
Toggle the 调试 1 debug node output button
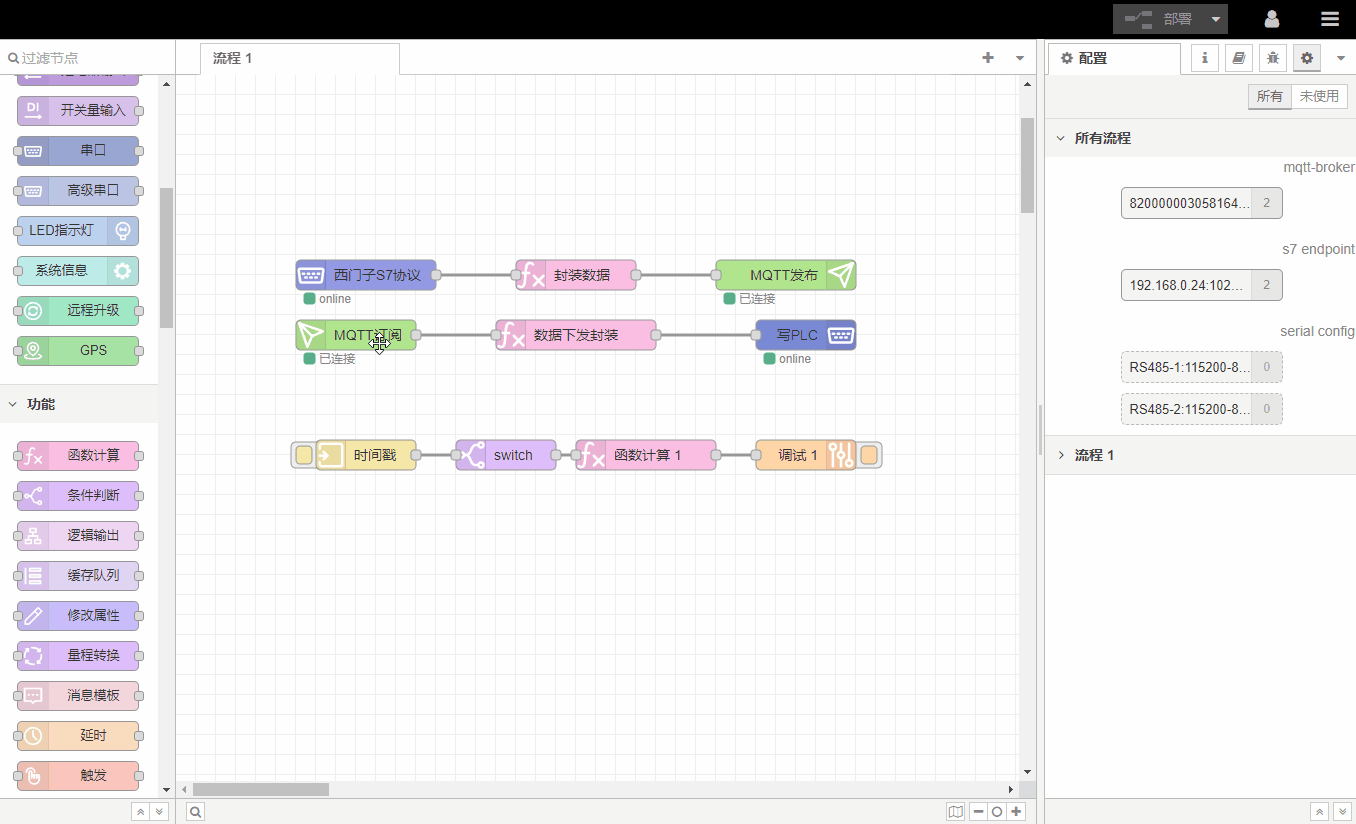869,456
